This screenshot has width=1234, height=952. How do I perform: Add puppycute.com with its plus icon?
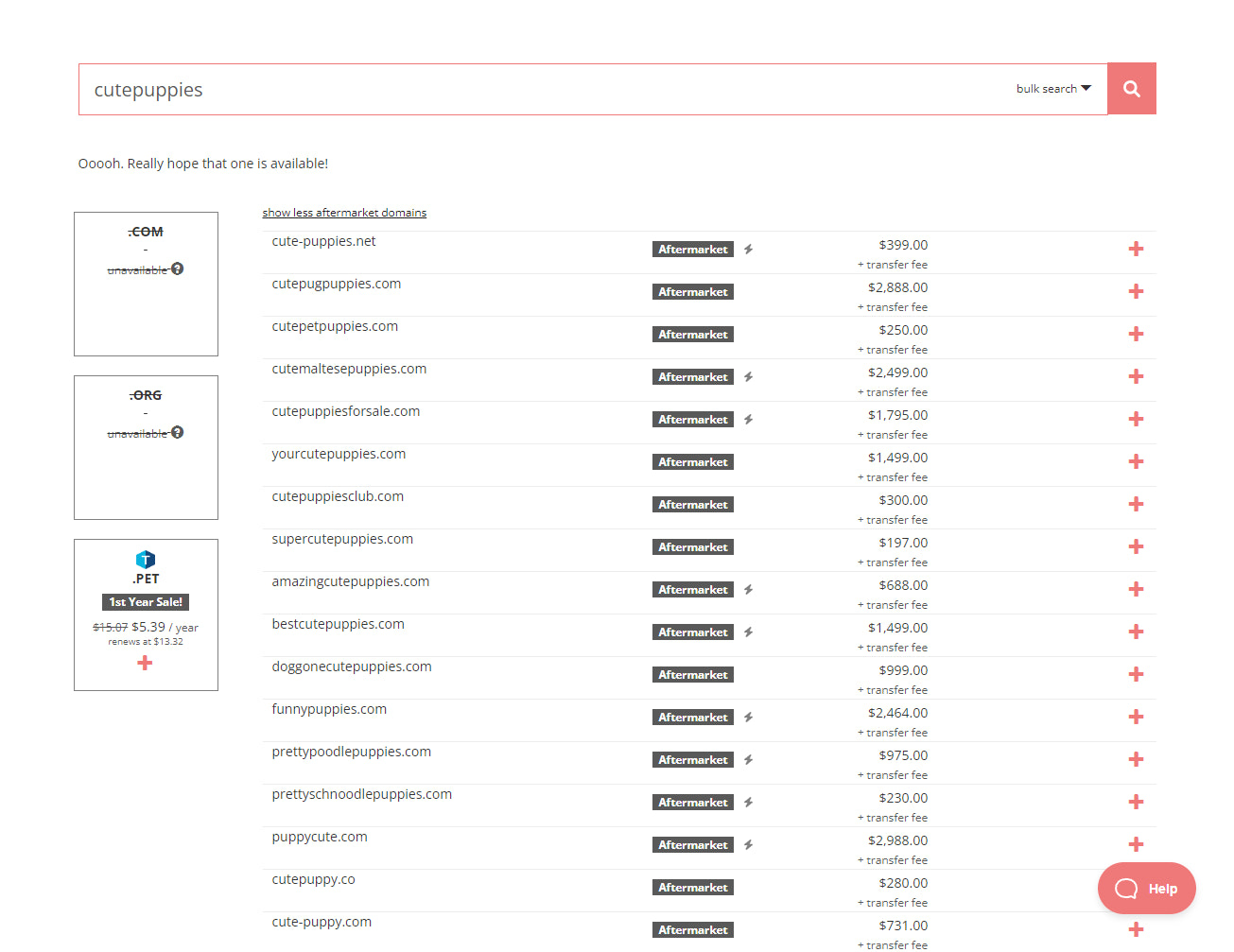[1136, 844]
